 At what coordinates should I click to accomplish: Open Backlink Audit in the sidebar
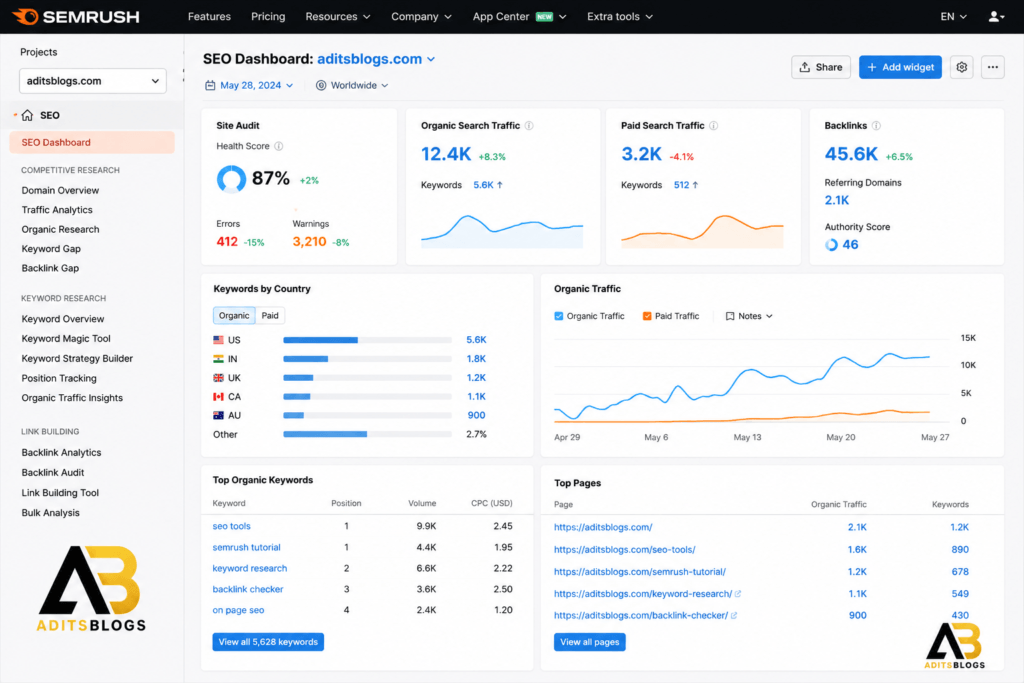tap(53, 473)
